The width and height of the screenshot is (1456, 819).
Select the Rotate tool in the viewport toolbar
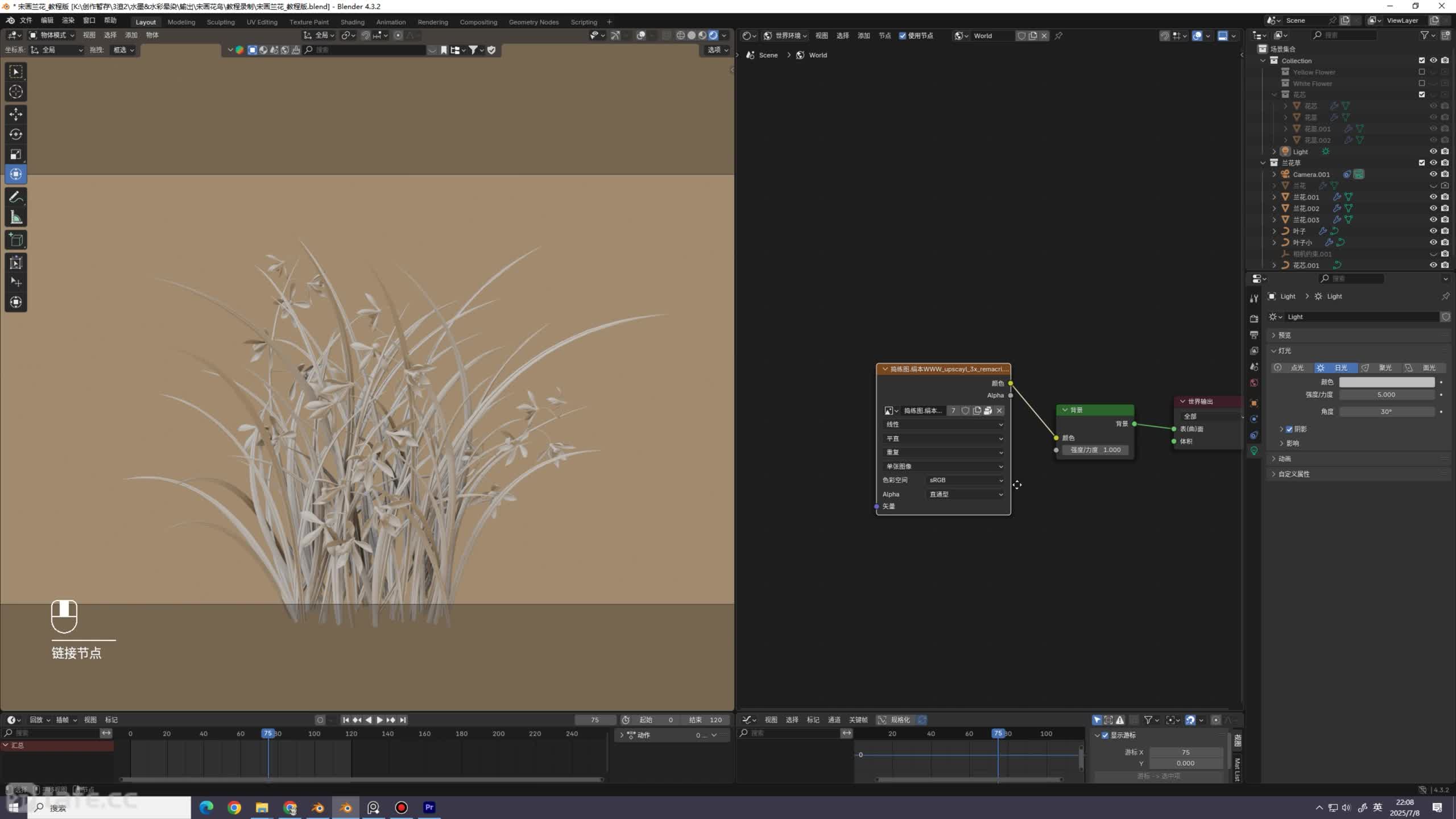tap(16, 134)
